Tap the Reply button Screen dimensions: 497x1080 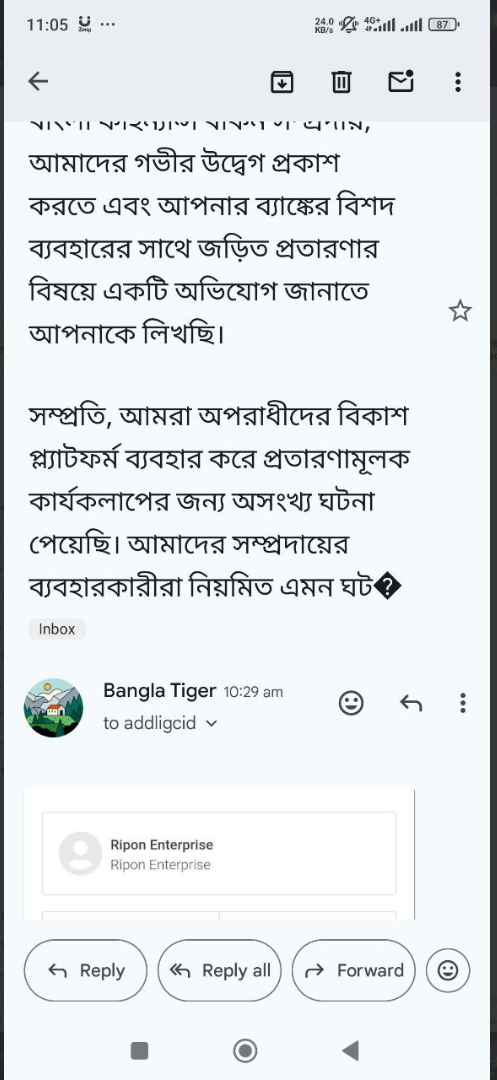coord(86,970)
